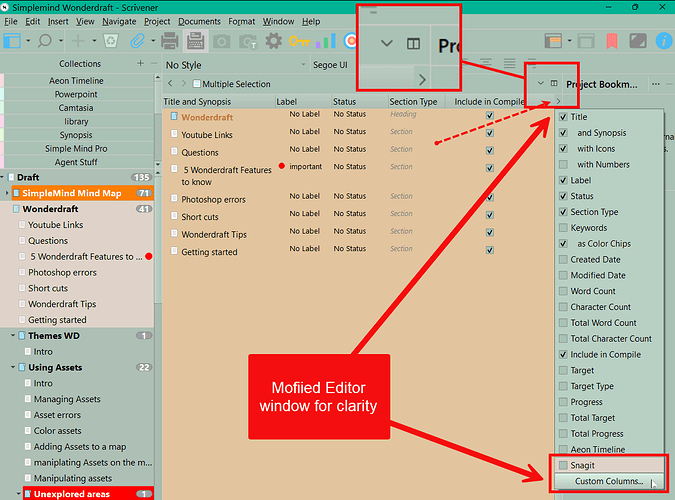Select Photoshop errors in the binder
The height and width of the screenshot is (500, 675).
(x=62, y=272)
